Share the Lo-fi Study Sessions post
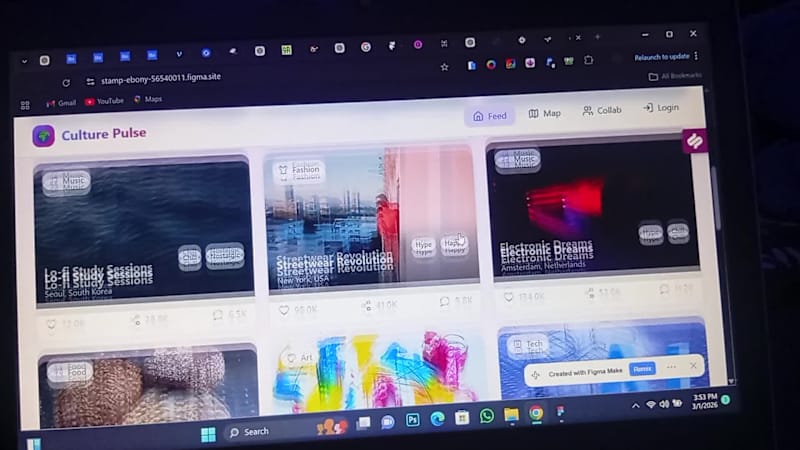Viewport: 800px width, 450px height. (136, 320)
